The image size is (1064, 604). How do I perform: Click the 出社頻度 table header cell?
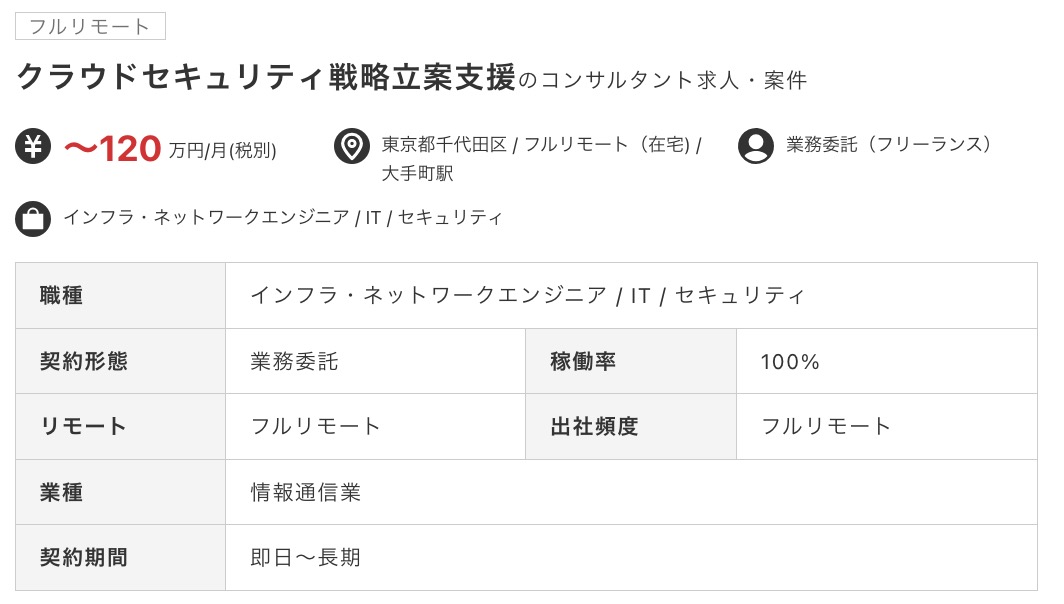(x=594, y=426)
